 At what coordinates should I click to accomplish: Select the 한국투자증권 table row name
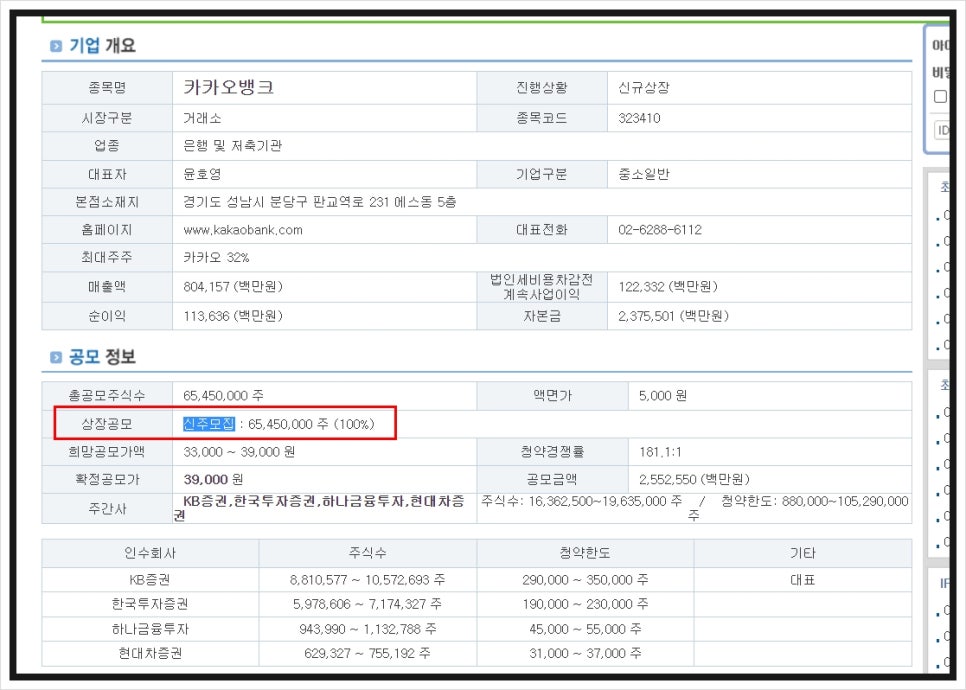pyautogui.click(x=150, y=604)
